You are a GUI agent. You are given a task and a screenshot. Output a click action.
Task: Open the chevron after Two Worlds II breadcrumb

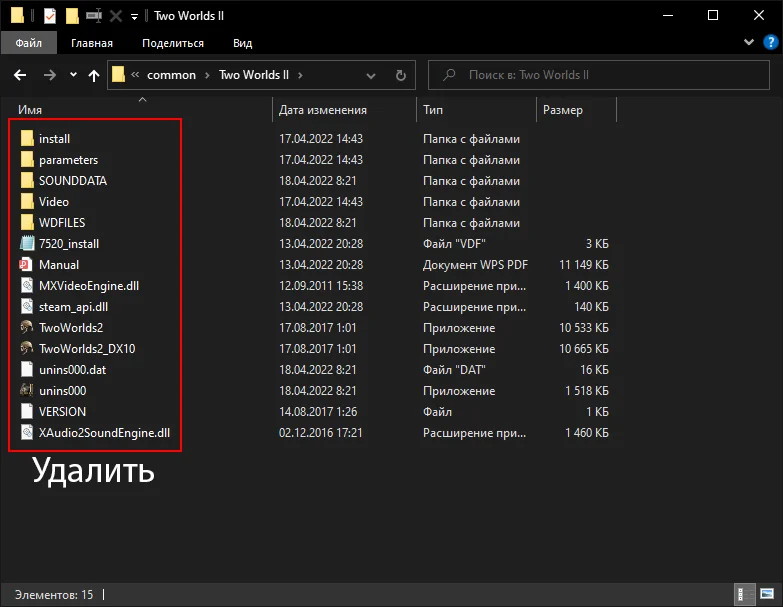pos(300,75)
